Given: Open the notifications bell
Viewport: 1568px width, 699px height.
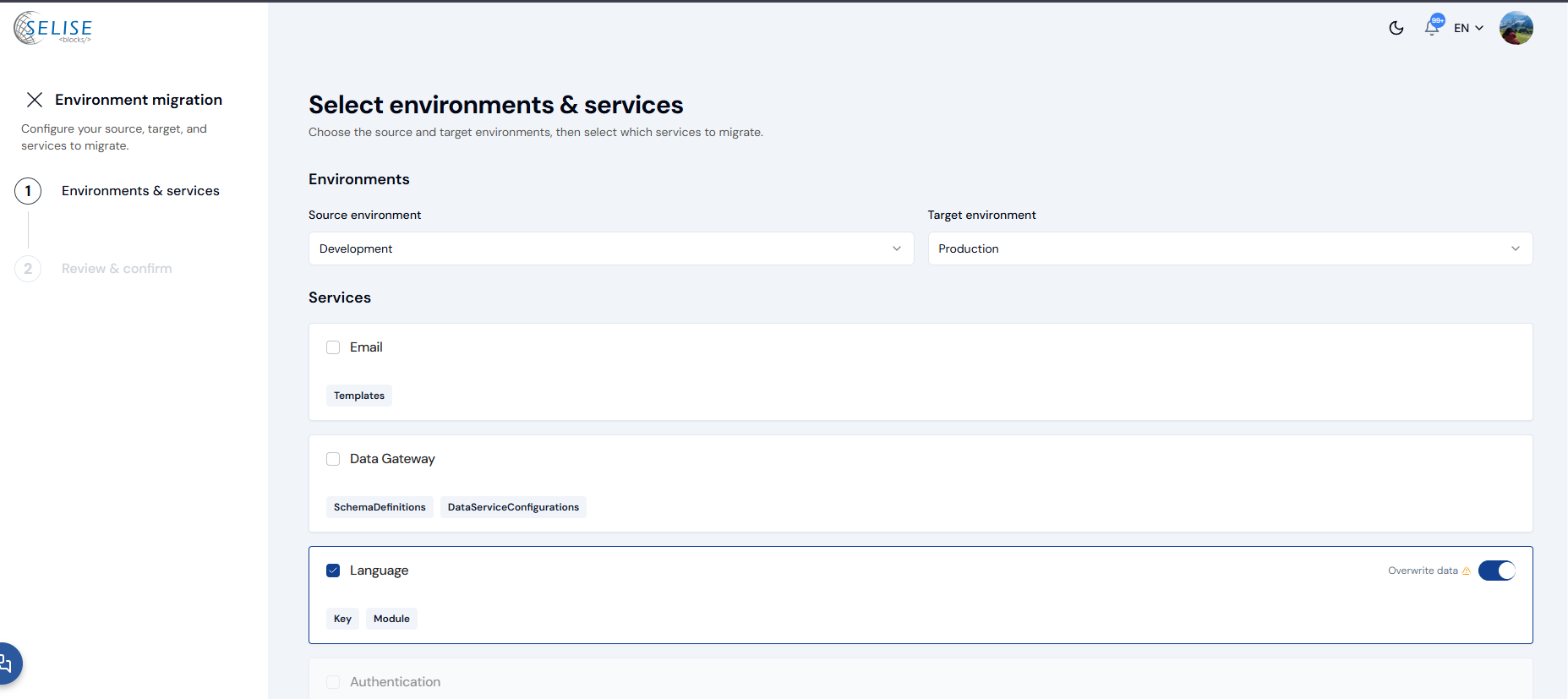Looking at the screenshot, I should (1431, 28).
